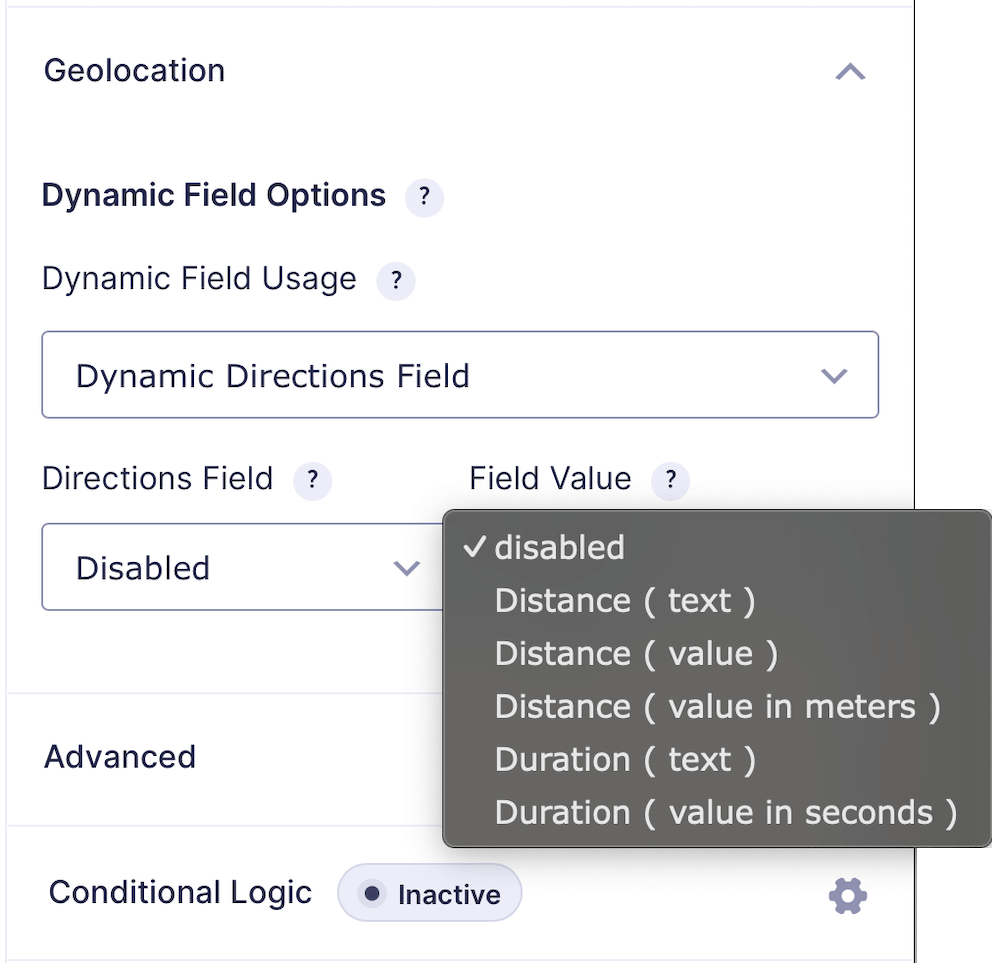The width and height of the screenshot is (1000, 963).
Task: Pick Distance ( value in meters ) option
Action: [x=717, y=706]
